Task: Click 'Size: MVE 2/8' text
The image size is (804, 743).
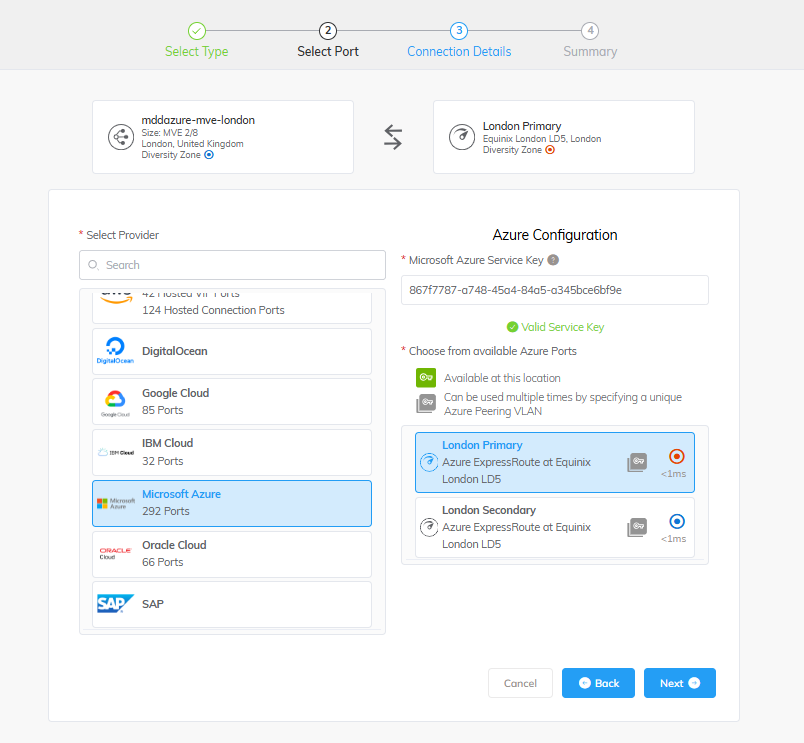Action: (x=170, y=133)
